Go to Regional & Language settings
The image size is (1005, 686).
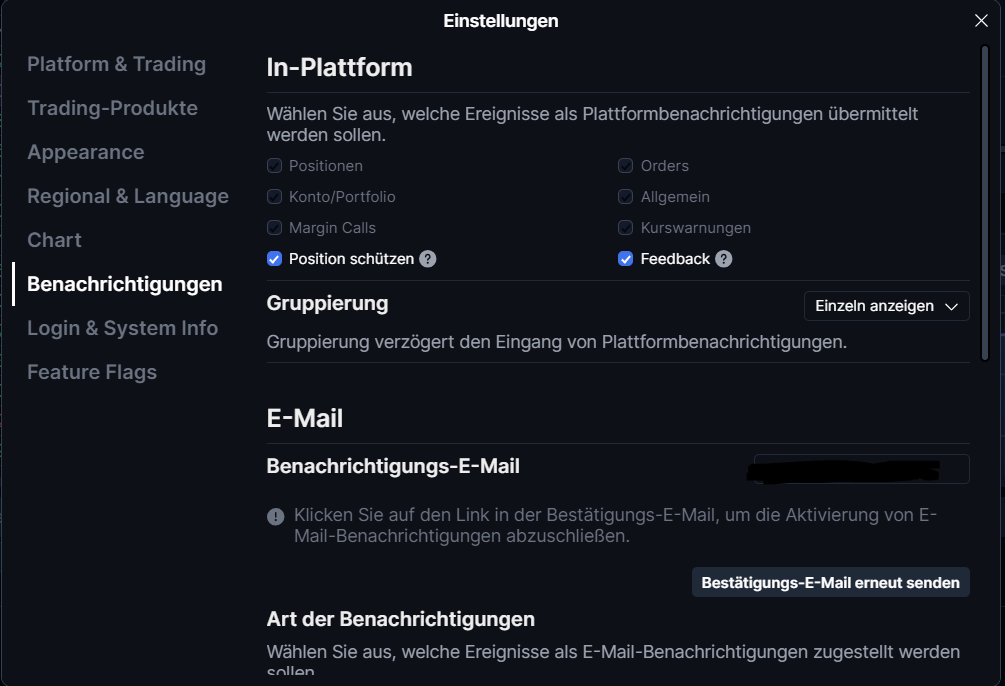pyautogui.click(x=128, y=196)
